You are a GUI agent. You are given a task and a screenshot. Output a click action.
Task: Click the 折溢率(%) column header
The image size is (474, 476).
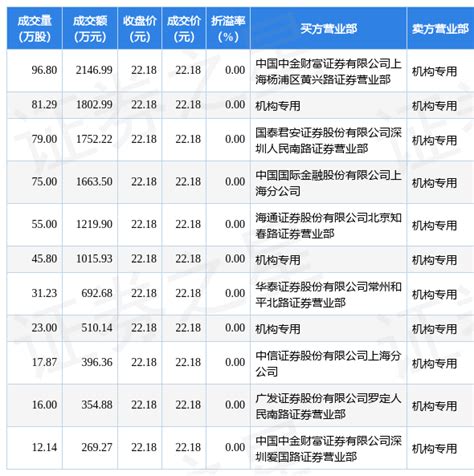[228, 28]
